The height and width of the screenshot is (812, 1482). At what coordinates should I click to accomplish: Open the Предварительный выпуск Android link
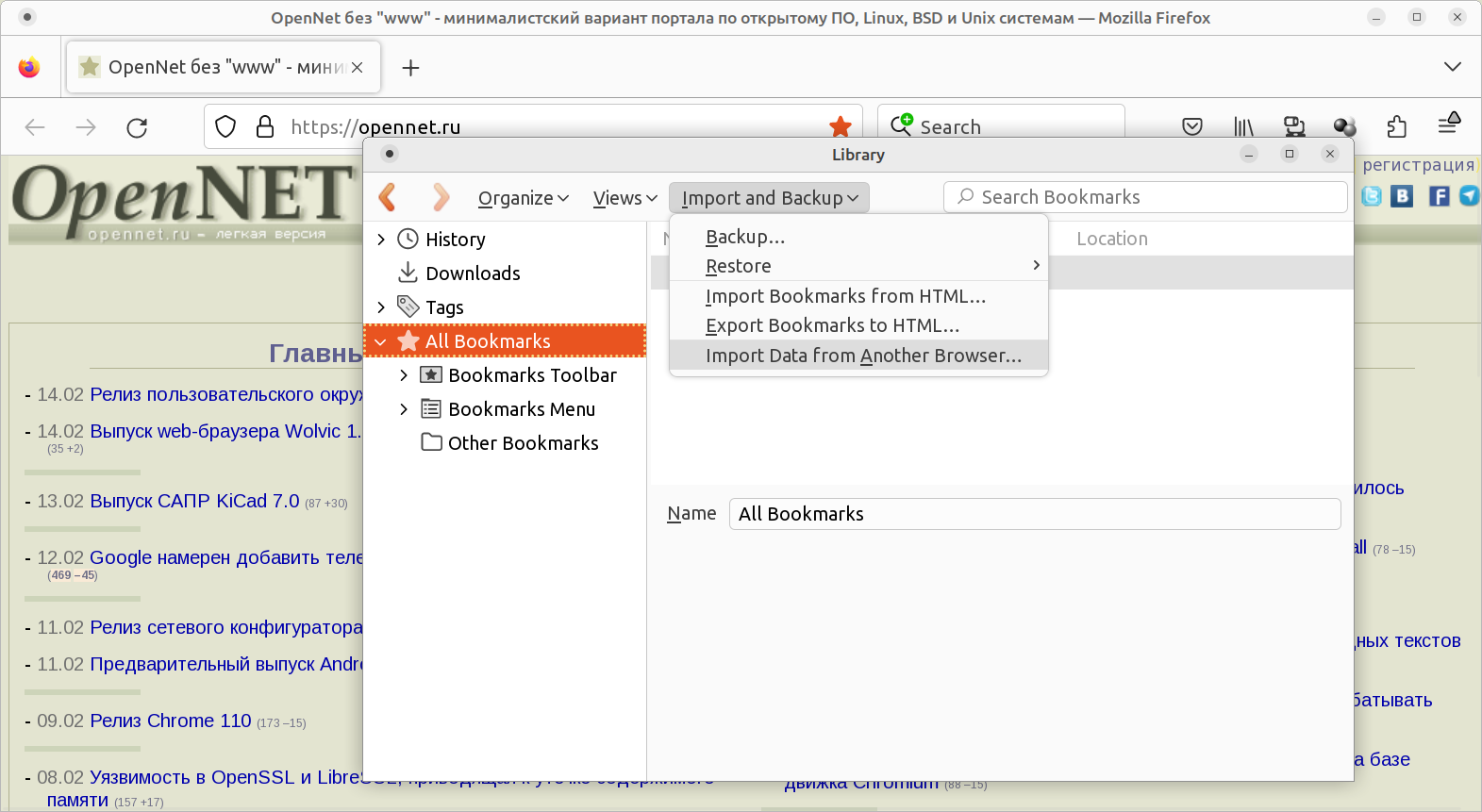click(x=226, y=664)
